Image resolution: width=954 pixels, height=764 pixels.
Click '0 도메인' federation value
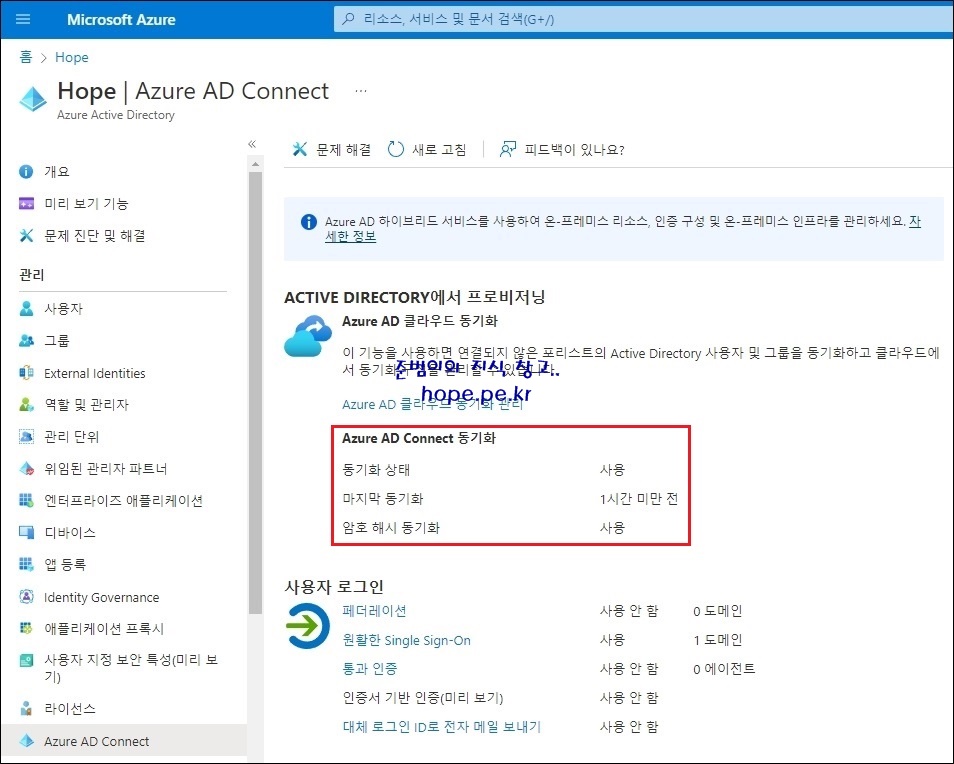tap(717, 611)
